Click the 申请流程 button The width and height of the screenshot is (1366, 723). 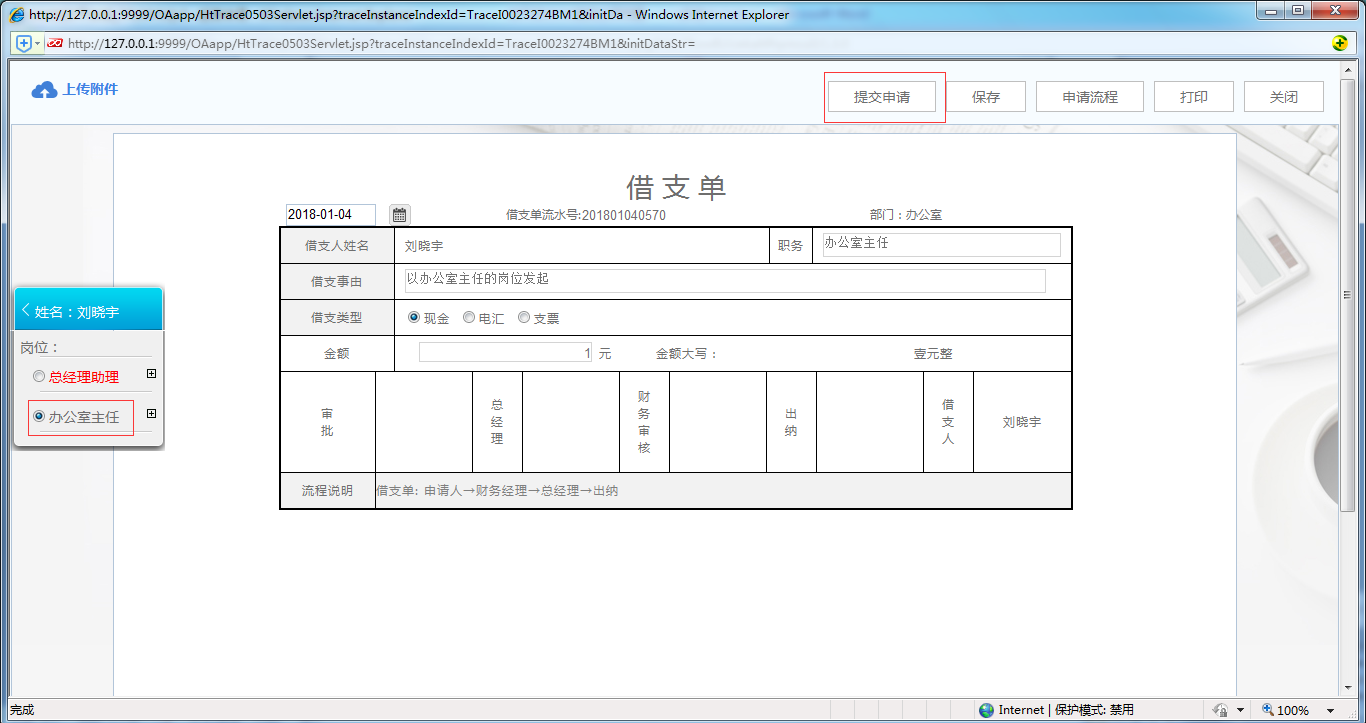coord(1089,96)
